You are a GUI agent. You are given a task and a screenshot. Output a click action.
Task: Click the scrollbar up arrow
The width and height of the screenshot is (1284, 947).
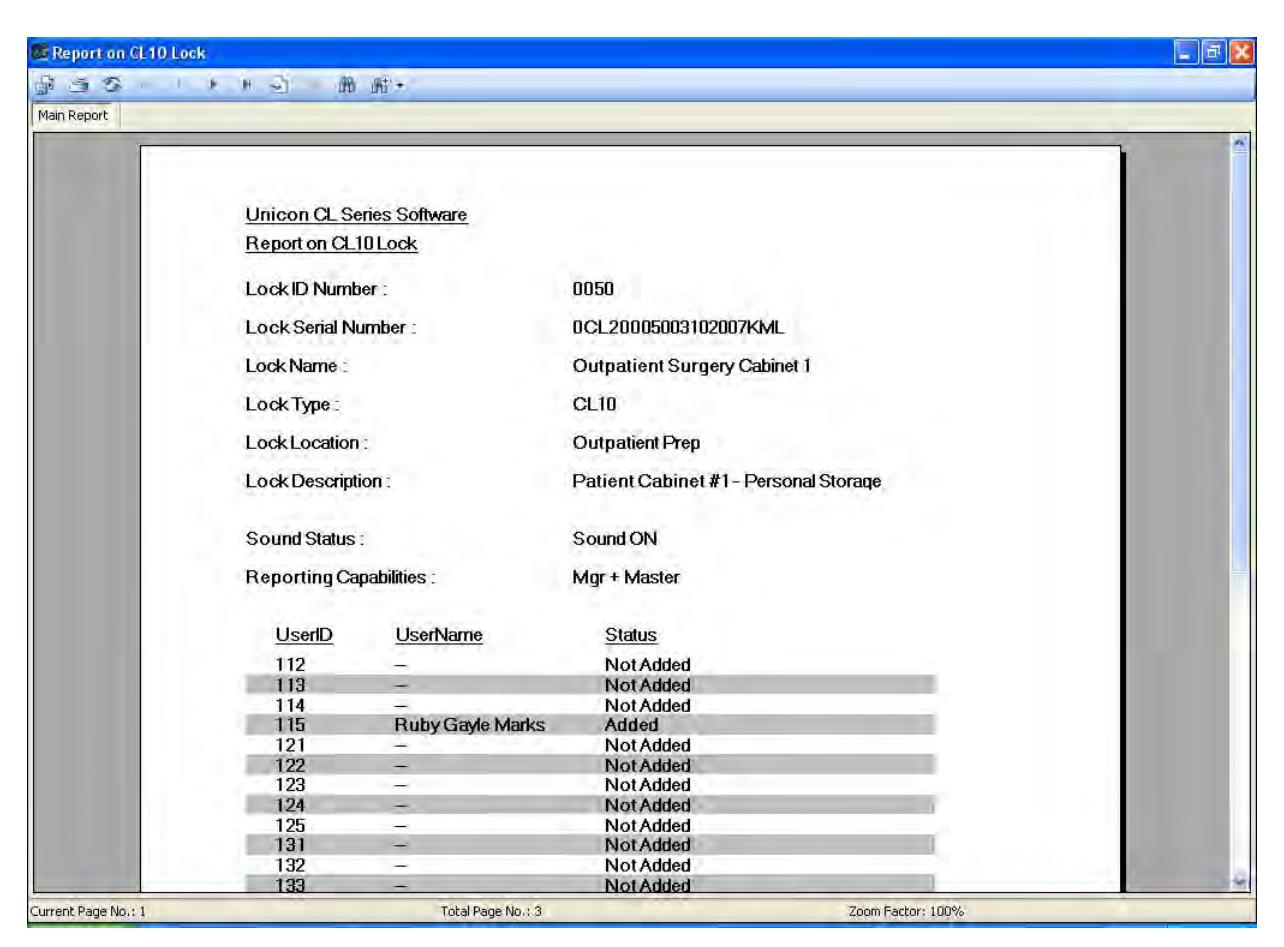(1240, 143)
